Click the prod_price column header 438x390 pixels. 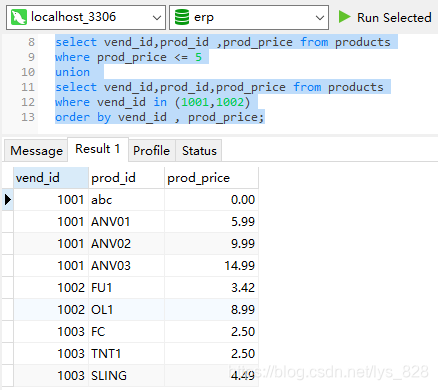[211, 178]
